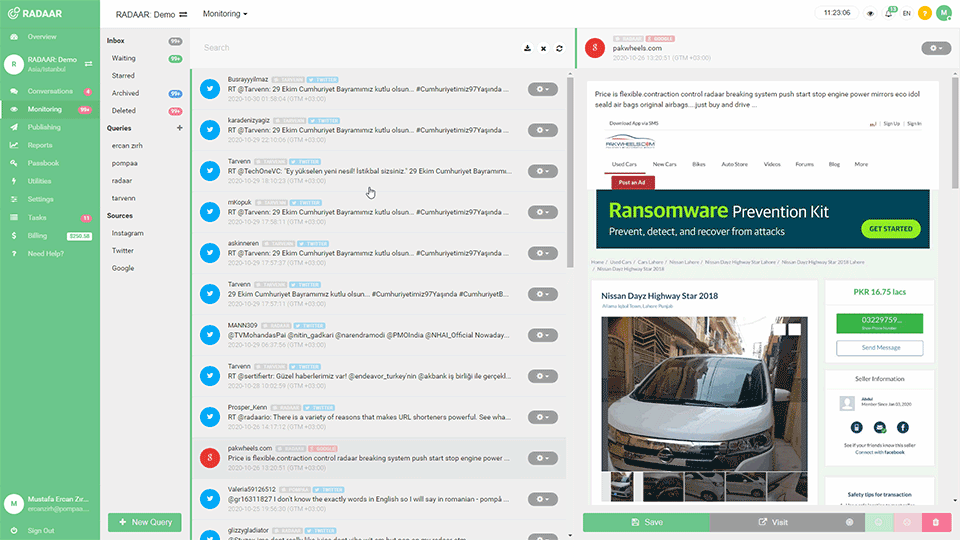Toggle the eye visibility icon in top bar
The image size is (960, 540).
pyautogui.click(x=870, y=13)
